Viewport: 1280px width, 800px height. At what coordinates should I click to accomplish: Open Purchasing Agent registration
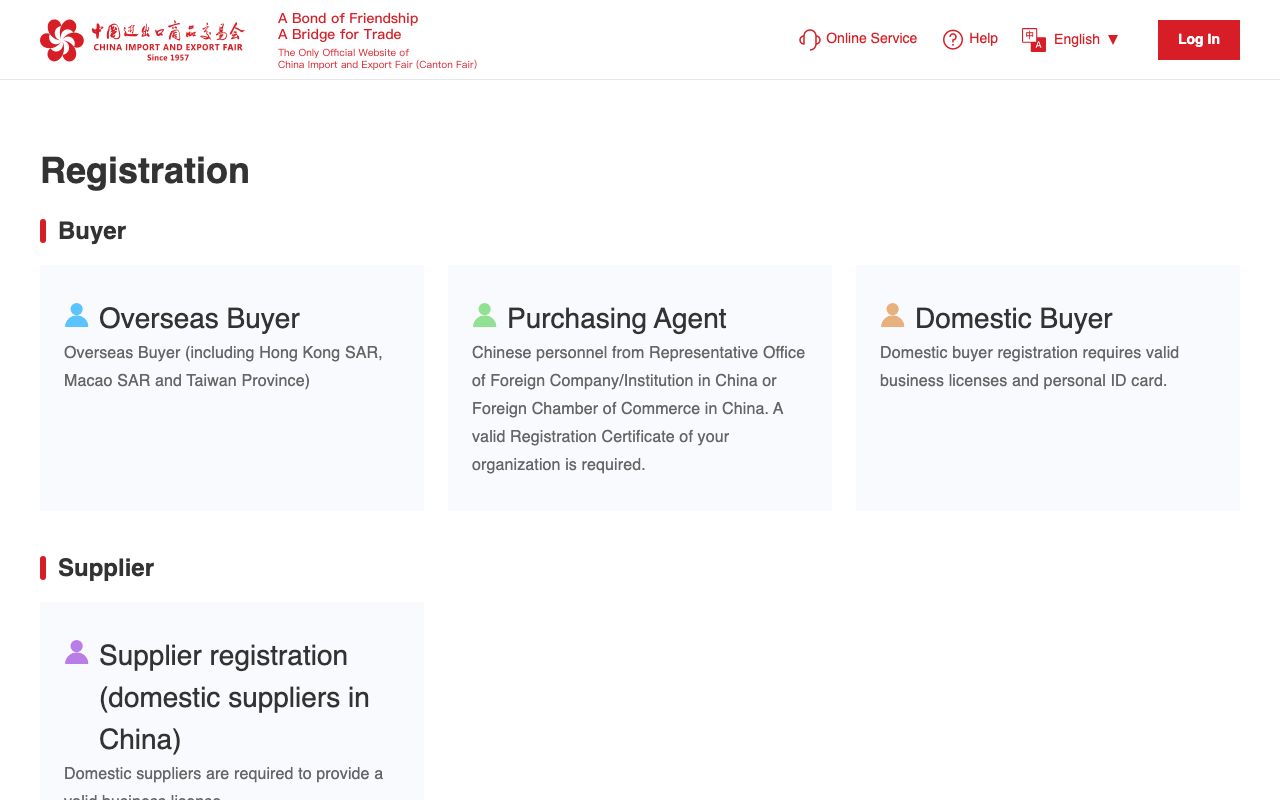pyautogui.click(x=639, y=387)
